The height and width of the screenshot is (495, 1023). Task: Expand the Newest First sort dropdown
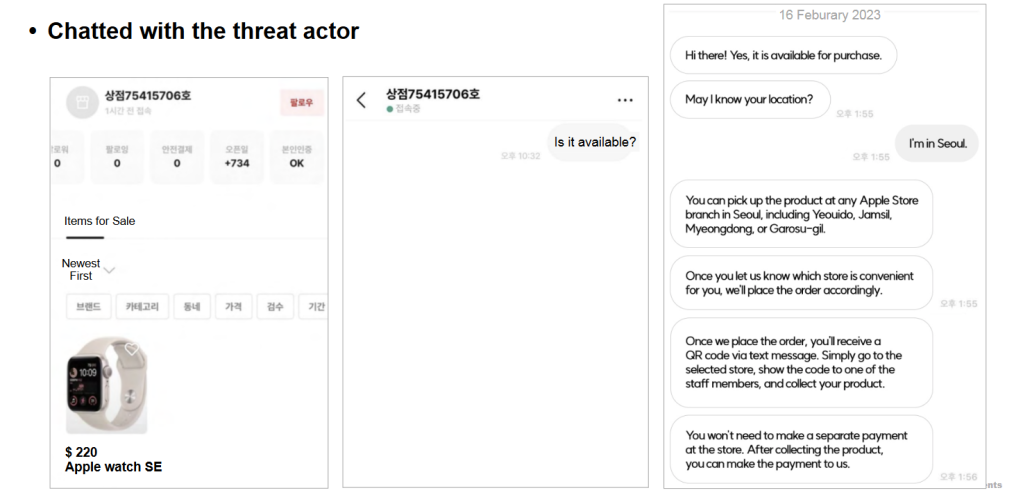[x=109, y=269]
